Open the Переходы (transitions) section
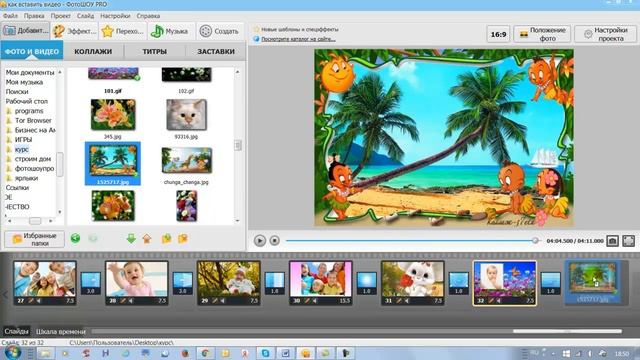Image resolution: width=640 pixels, height=360 pixels. (x=122, y=31)
